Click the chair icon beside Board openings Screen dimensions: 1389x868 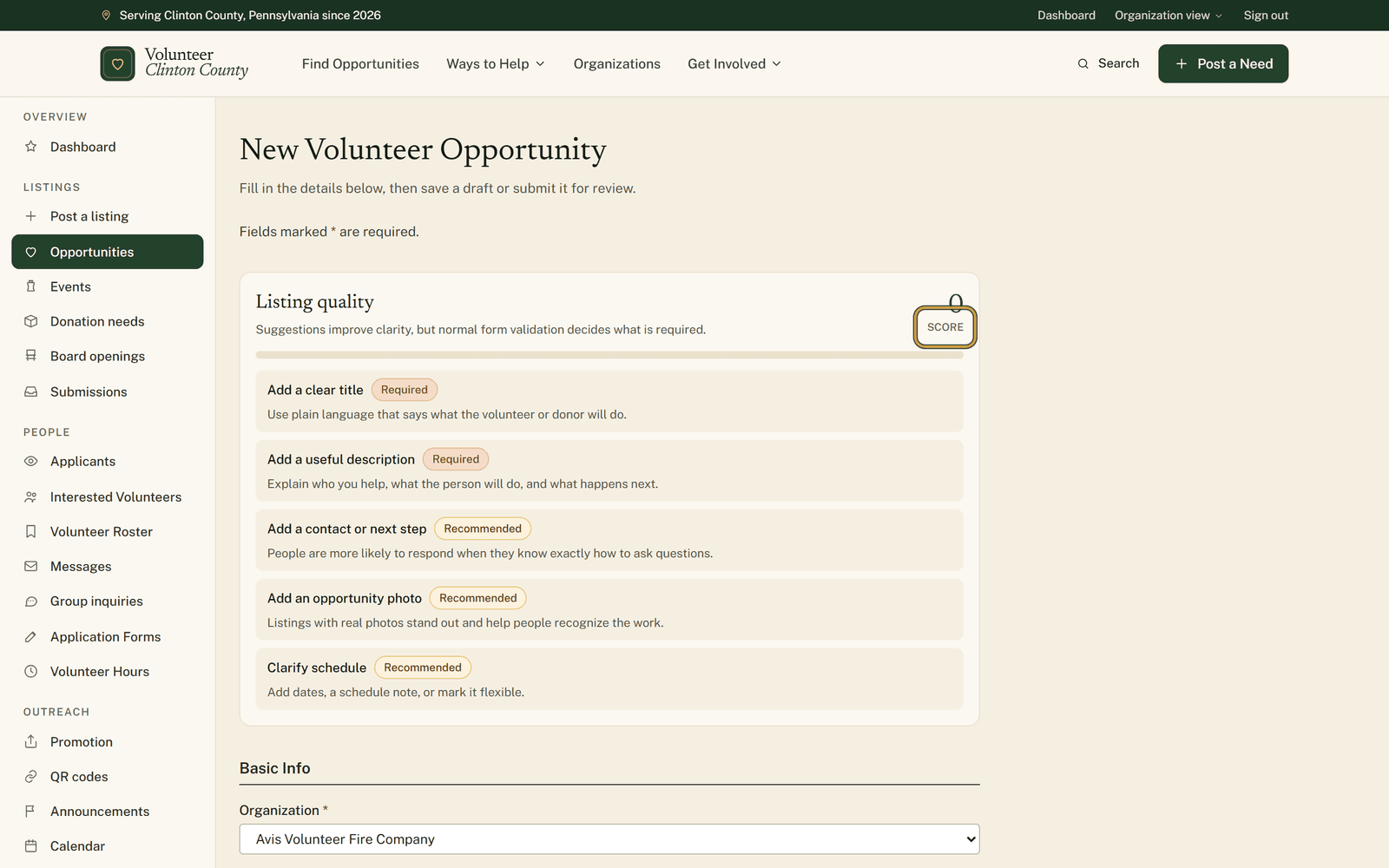(31, 356)
